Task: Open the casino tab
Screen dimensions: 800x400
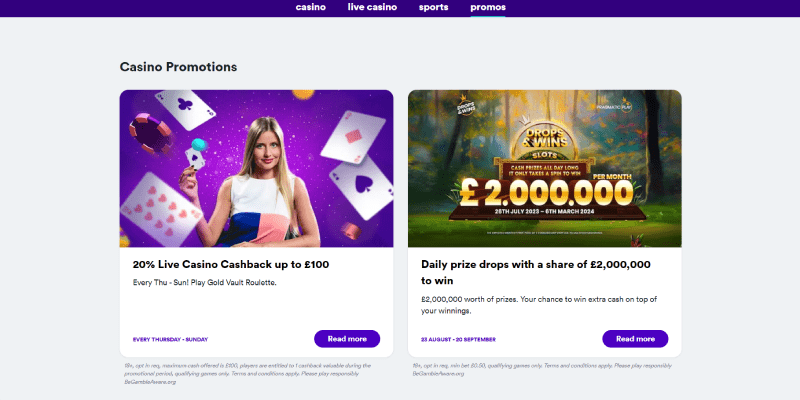Action: pos(311,7)
